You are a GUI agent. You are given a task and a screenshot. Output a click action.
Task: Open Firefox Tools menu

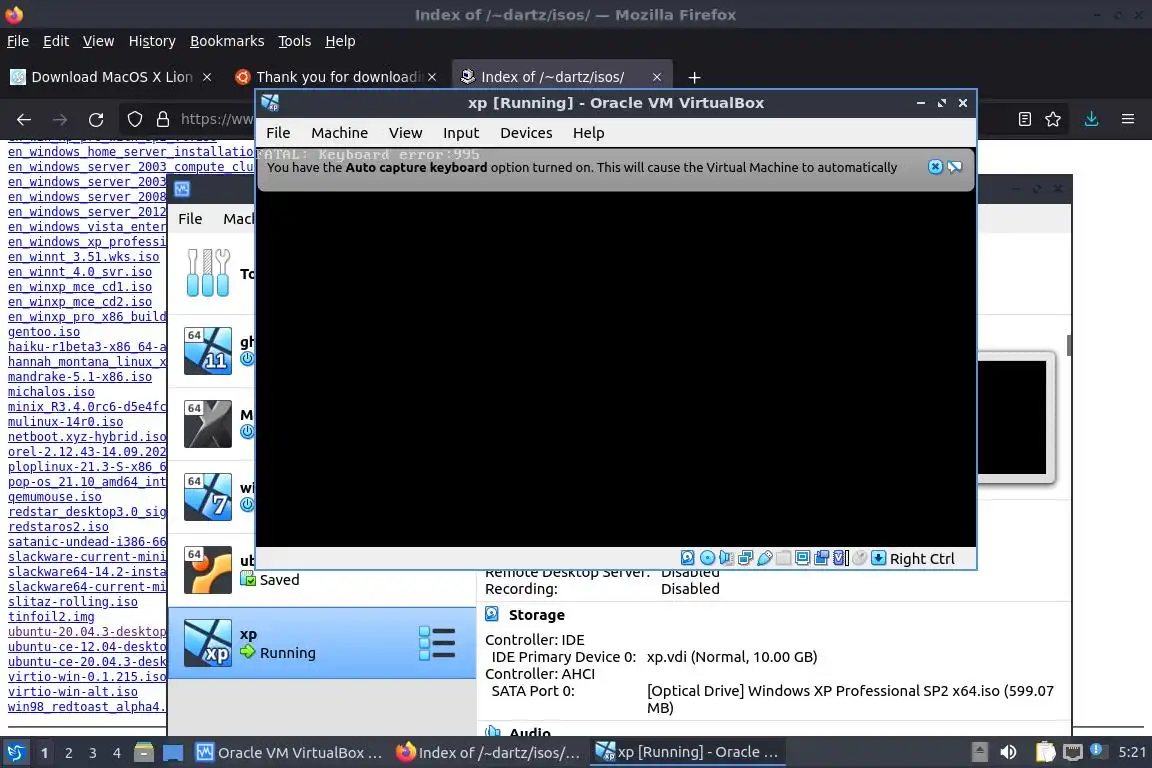coord(295,41)
